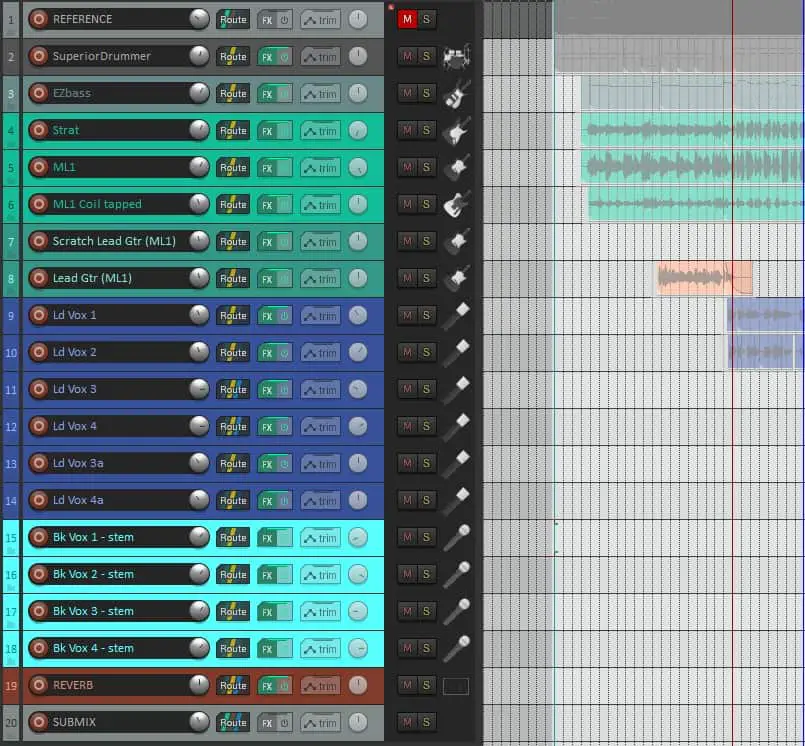Arm the Strat track for recording
Image resolution: width=805 pixels, height=746 pixels.
pos(39,130)
